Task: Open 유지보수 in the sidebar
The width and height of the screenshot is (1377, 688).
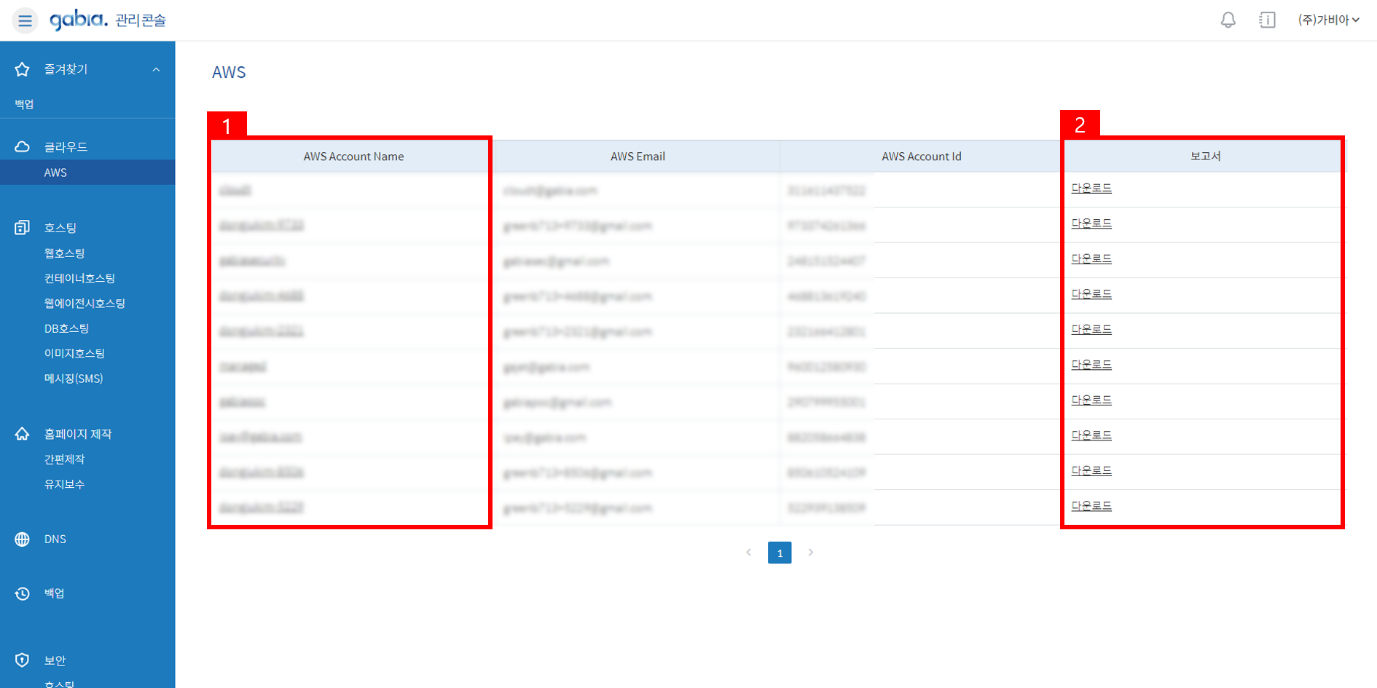Action: coord(64,484)
